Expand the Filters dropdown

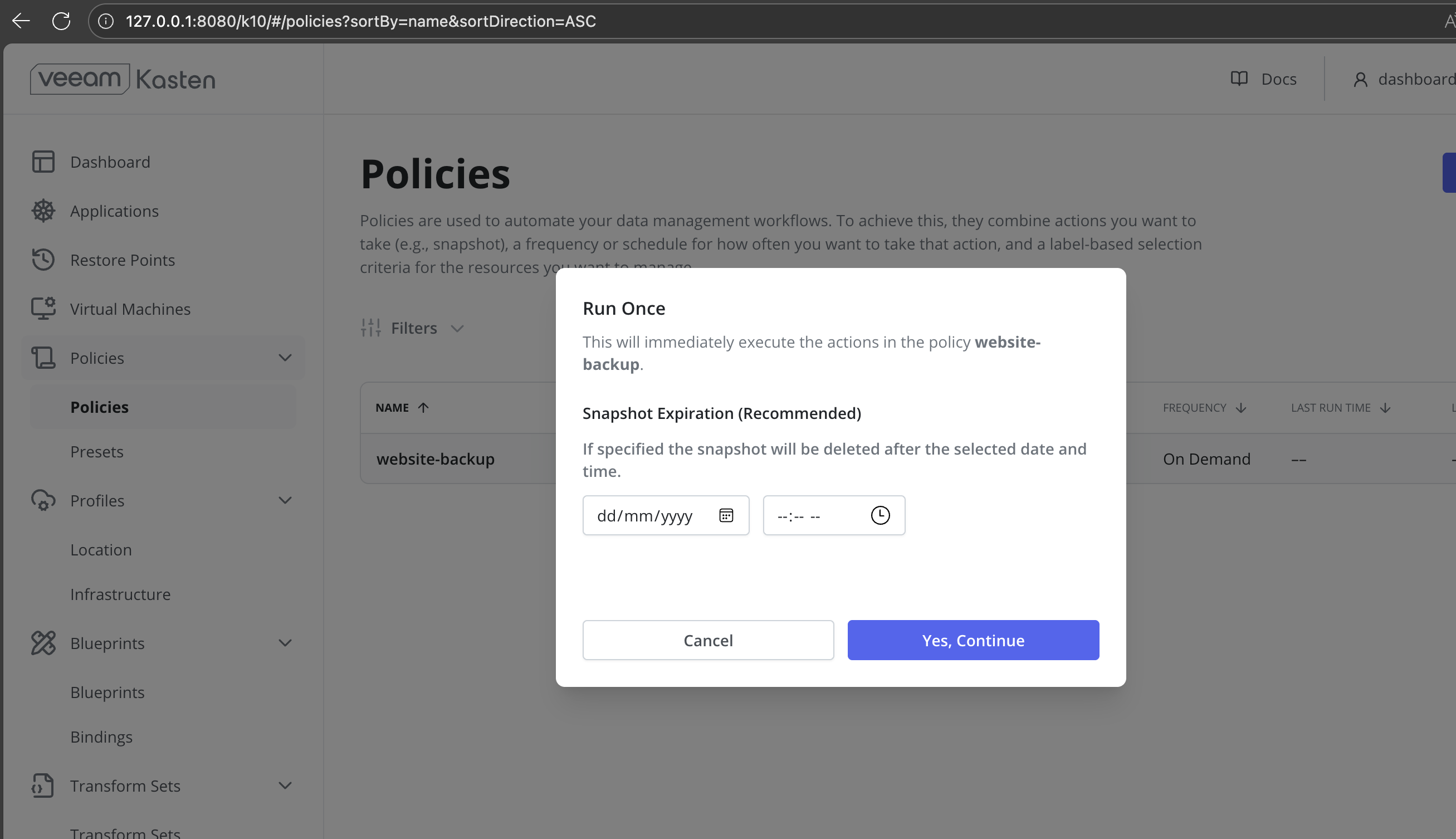[412, 328]
